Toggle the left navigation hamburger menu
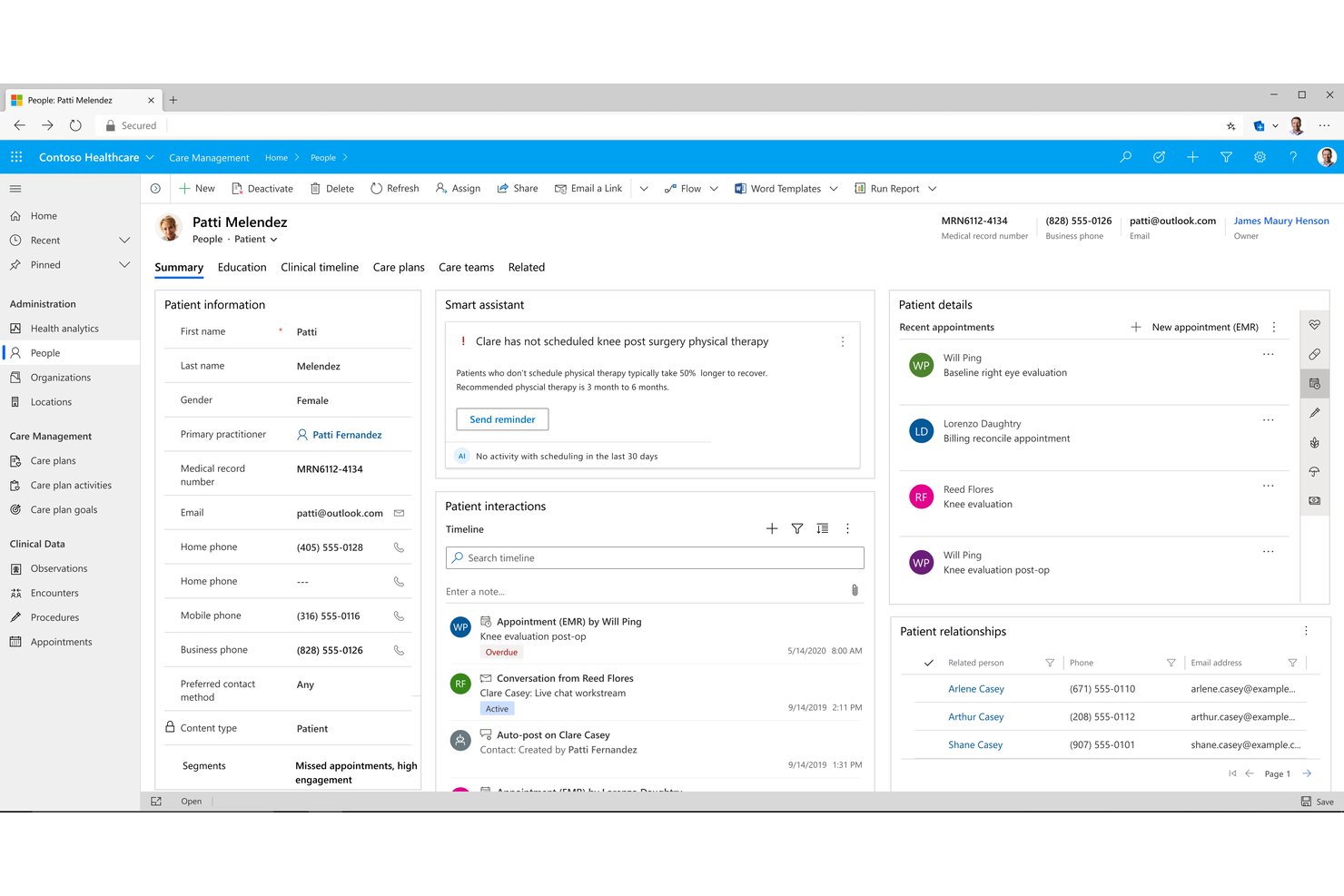 click(x=15, y=189)
